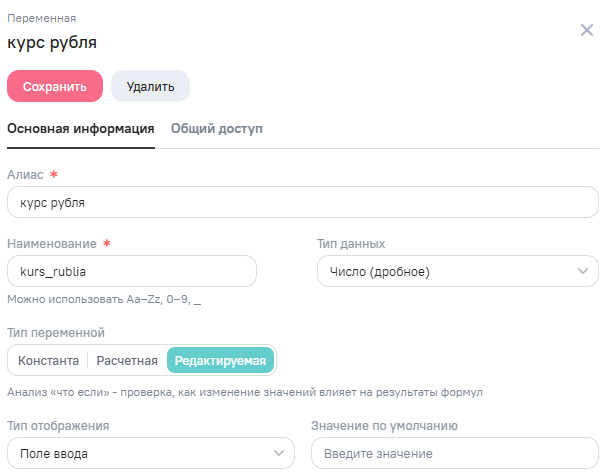Click the Сохранить button
The image size is (607, 476).
point(55,87)
